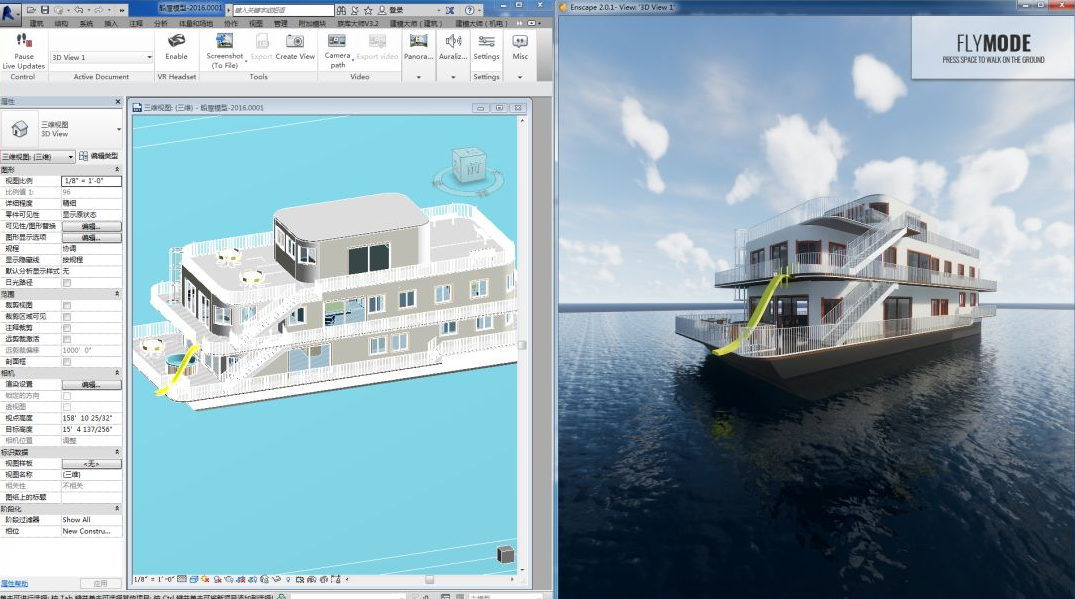This screenshot has height=599, width=1075.
Task: Click the 应用 apply button
Action: [x=100, y=584]
